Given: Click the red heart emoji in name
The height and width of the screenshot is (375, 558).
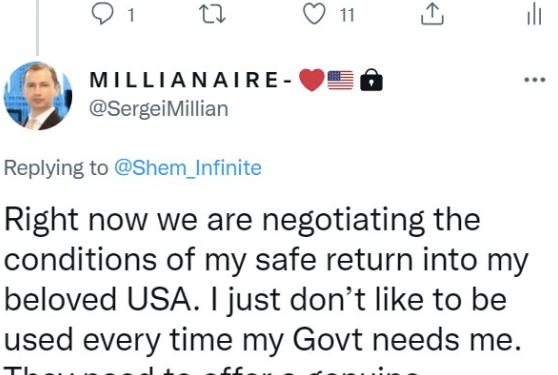Looking at the screenshot, I should pyautogui.click(x=312, y=80).
